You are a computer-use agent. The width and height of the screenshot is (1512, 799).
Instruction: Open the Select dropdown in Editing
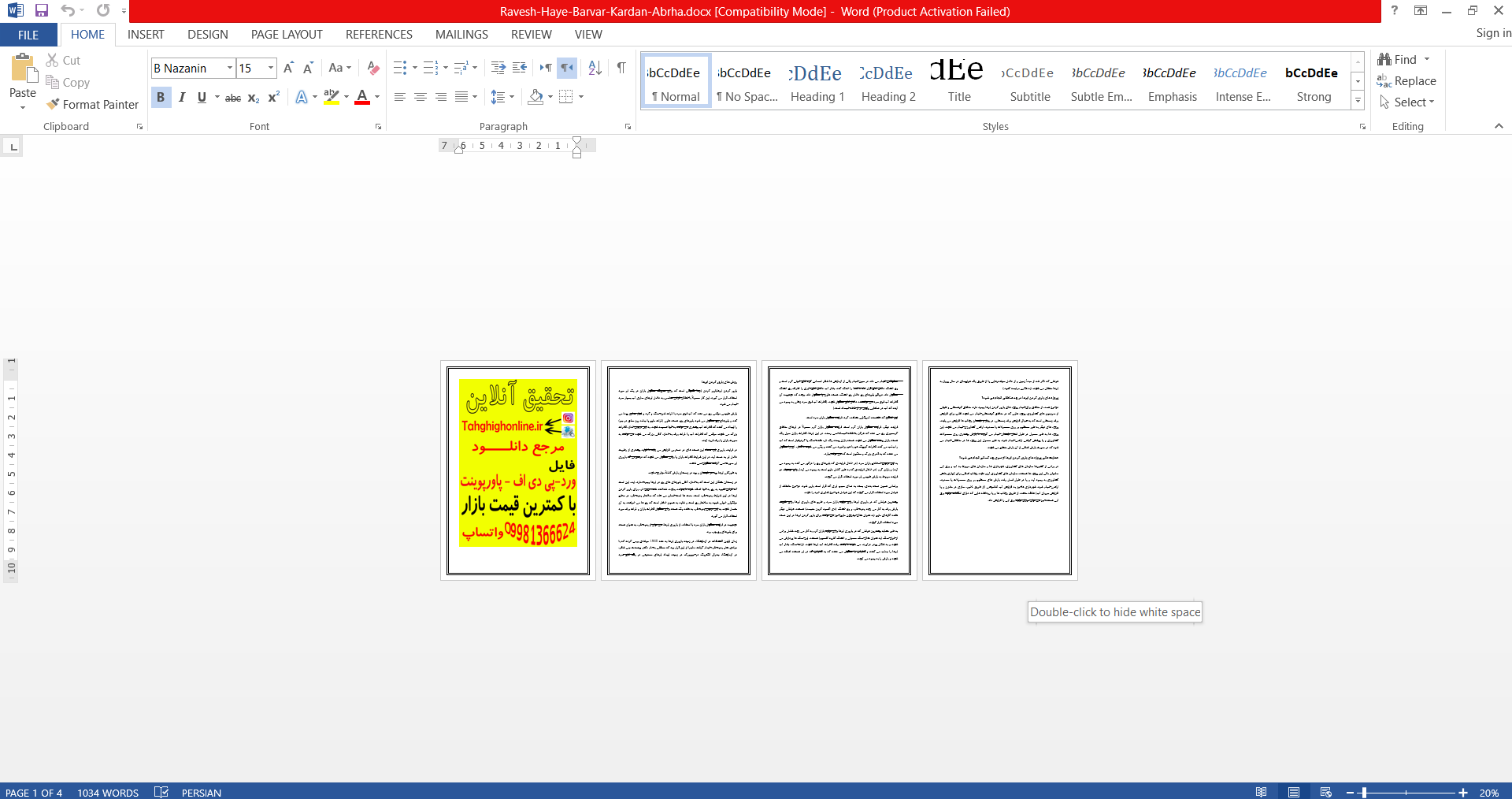coord(1407,102)
